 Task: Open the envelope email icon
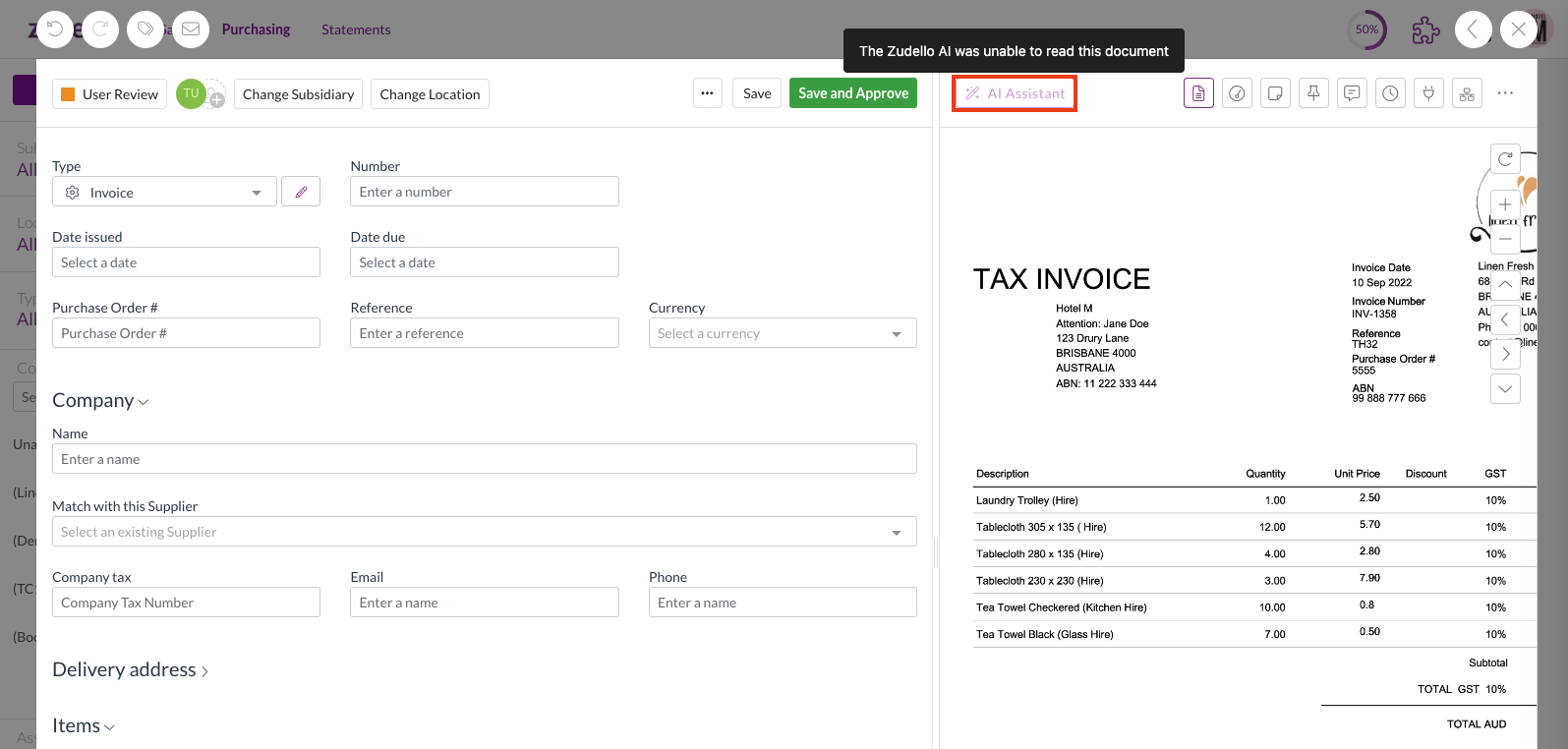pos(191,29)
